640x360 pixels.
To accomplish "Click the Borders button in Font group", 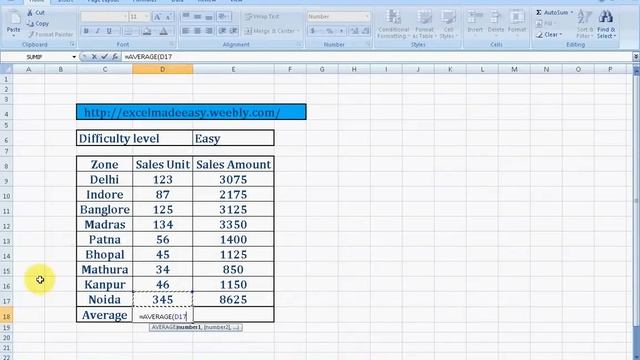I will (x=130, y=31).
